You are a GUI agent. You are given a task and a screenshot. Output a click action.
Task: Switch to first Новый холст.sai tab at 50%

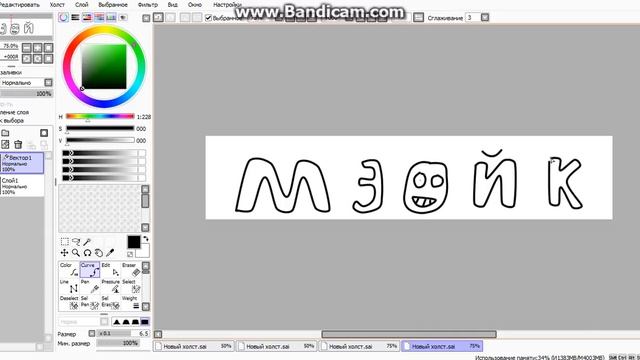pyautogui.click(x=194, y=346)
